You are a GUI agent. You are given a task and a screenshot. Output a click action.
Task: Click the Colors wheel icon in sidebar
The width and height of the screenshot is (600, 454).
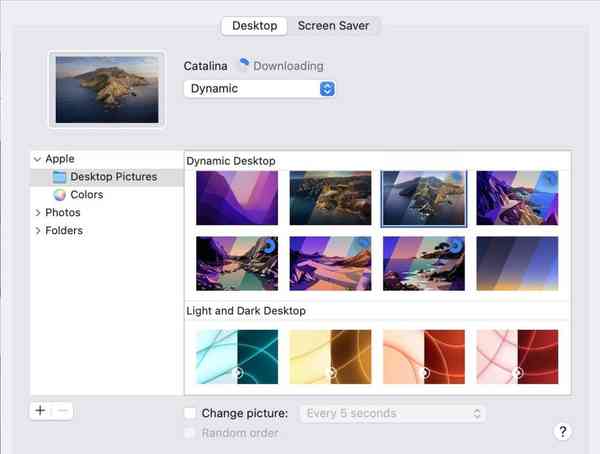(x=60, y=195)
